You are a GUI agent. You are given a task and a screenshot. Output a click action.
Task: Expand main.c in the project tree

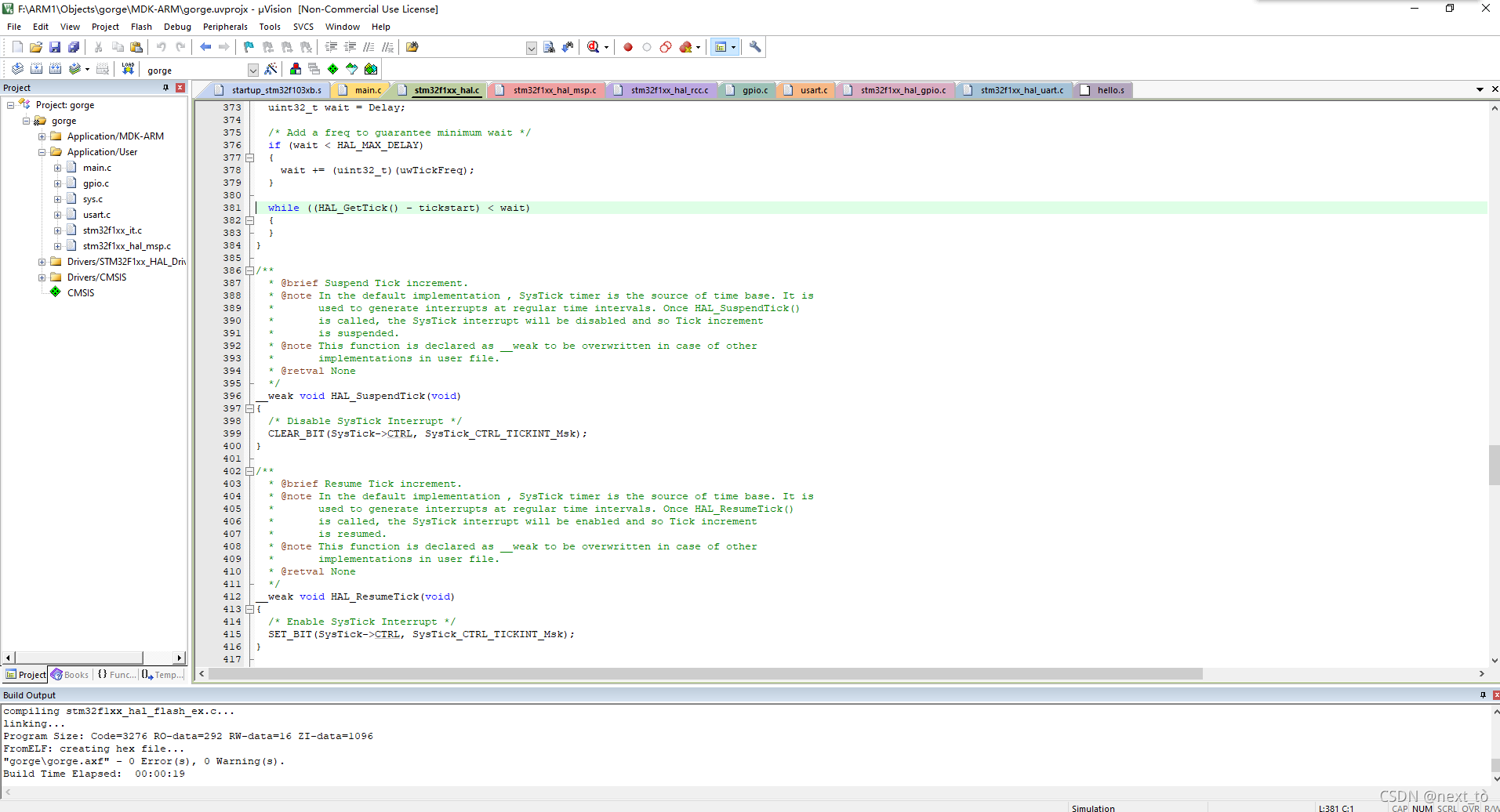[58, 168]
